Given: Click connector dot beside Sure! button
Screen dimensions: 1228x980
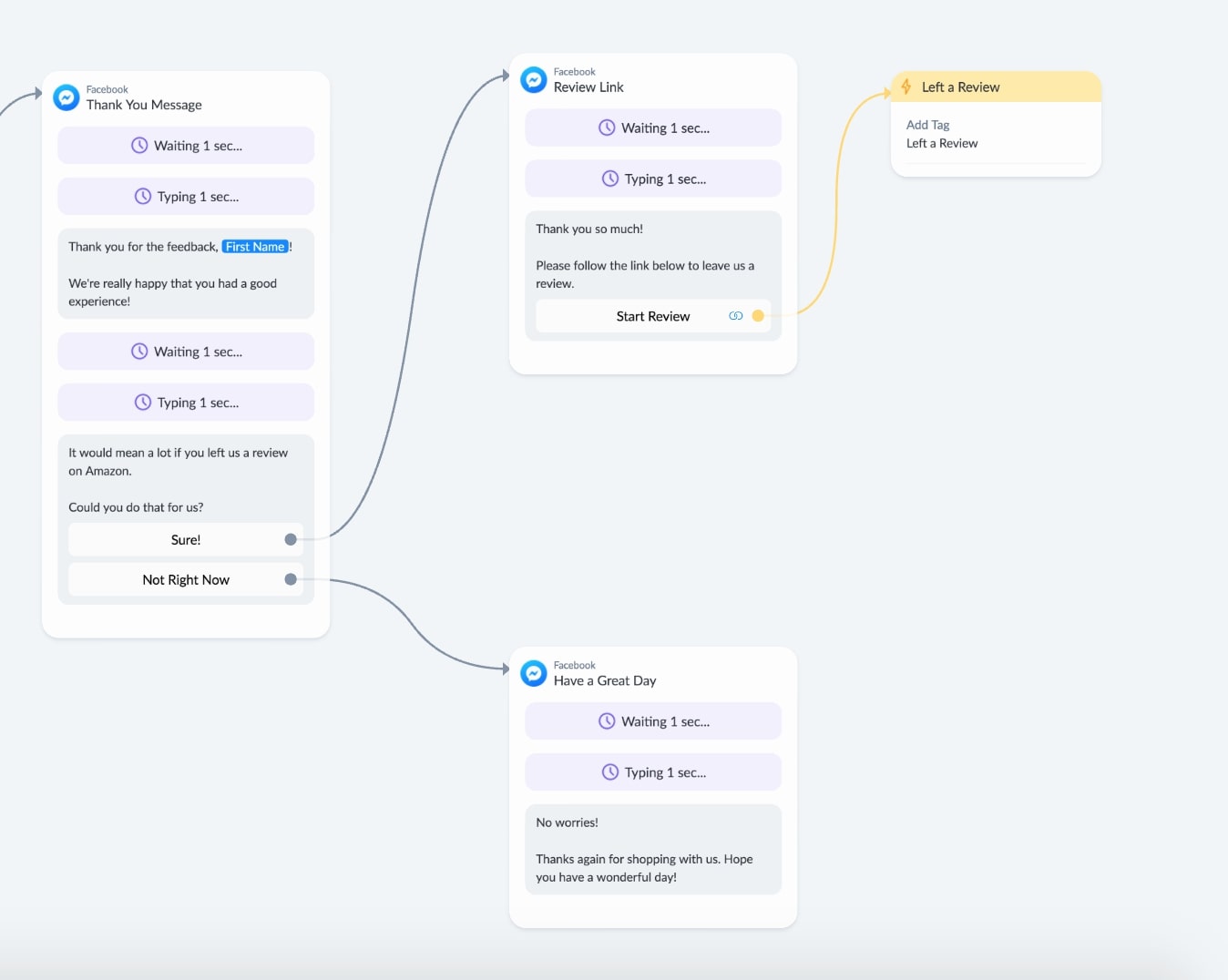Looking at the screenshot, I should (x=291, y=540).
